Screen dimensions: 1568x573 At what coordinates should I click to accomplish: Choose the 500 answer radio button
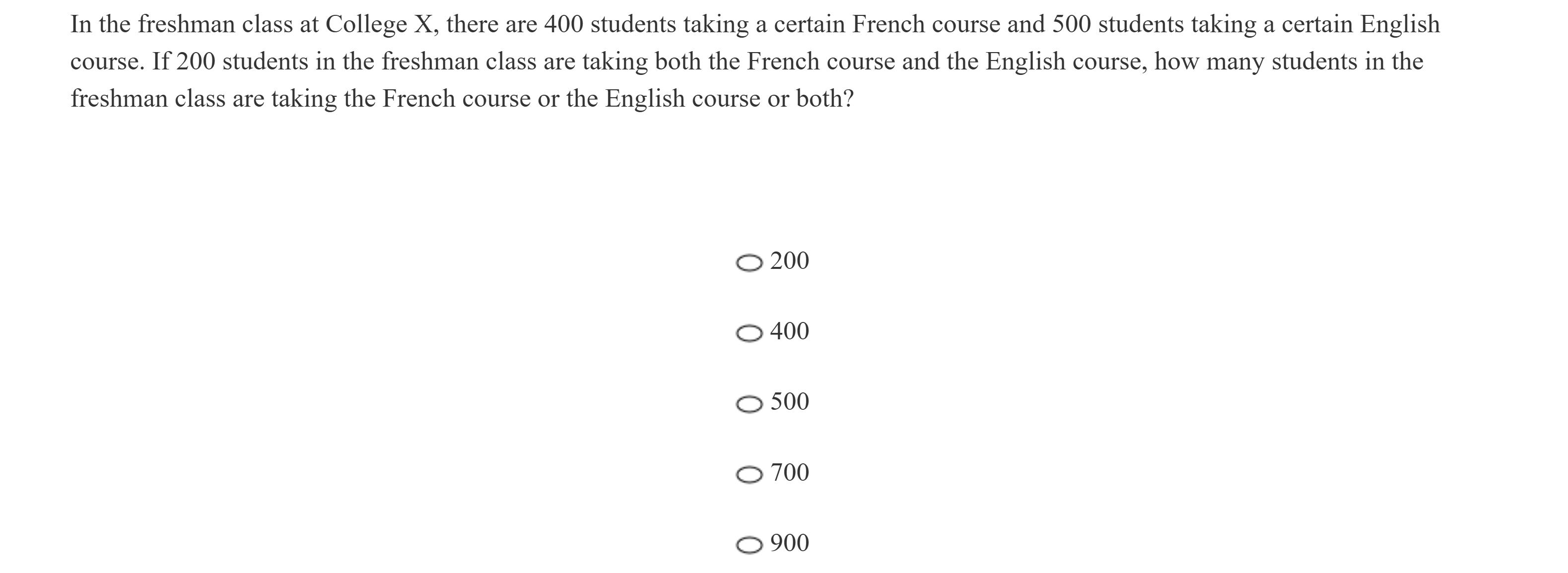(x=749, y=404)
